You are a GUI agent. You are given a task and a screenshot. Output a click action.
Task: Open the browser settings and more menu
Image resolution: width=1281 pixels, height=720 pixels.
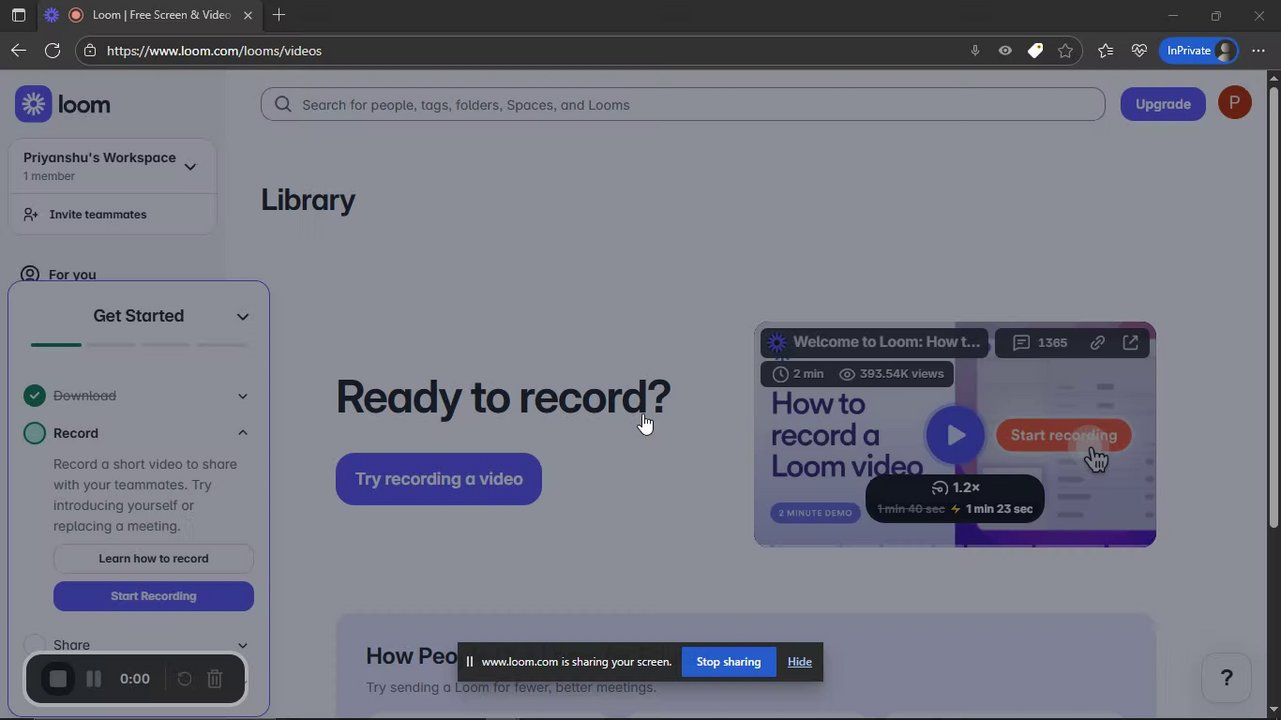(x=1259, y=50)
